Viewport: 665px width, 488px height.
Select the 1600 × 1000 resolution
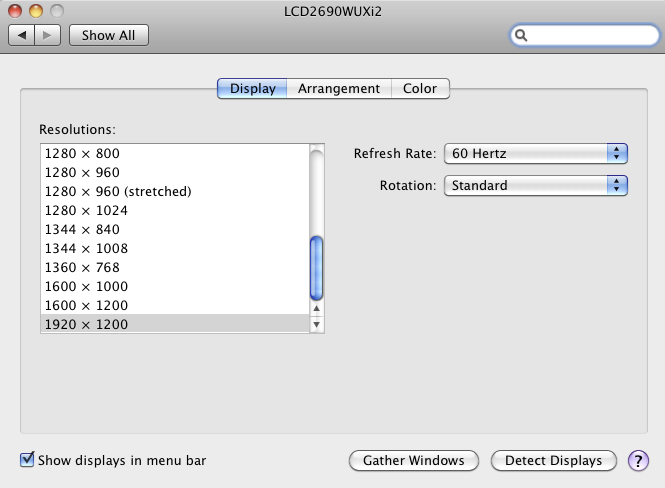[175, 287]
